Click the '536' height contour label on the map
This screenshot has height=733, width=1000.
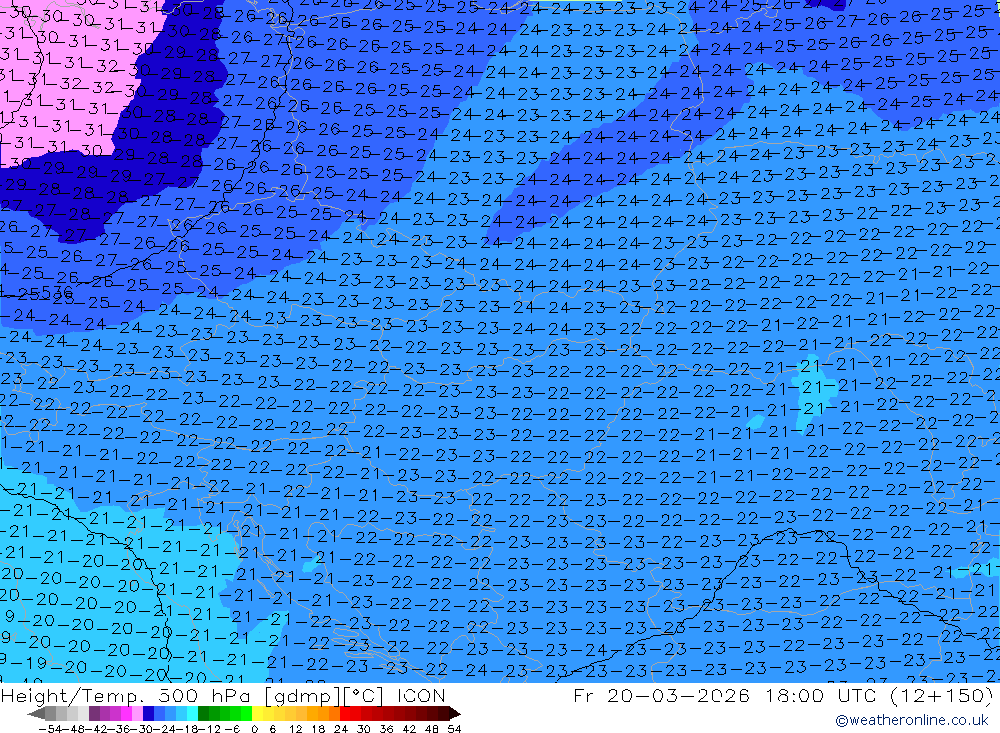55,293
